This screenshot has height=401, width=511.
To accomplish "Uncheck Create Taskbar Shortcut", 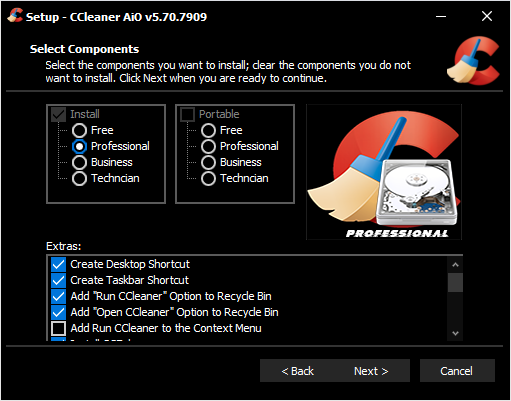I will pos(58,280).
